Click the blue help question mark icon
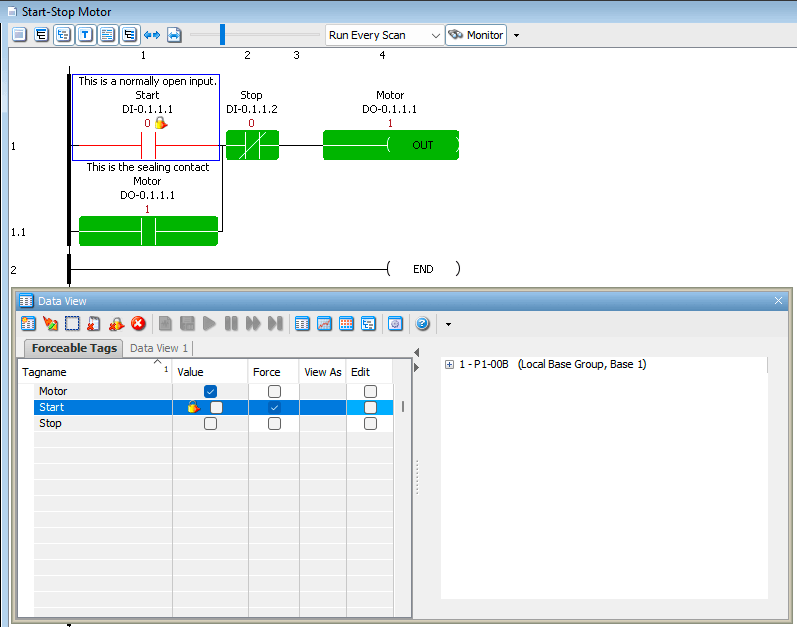This screenshot has height=627, width=797. [x=422, y=324]
